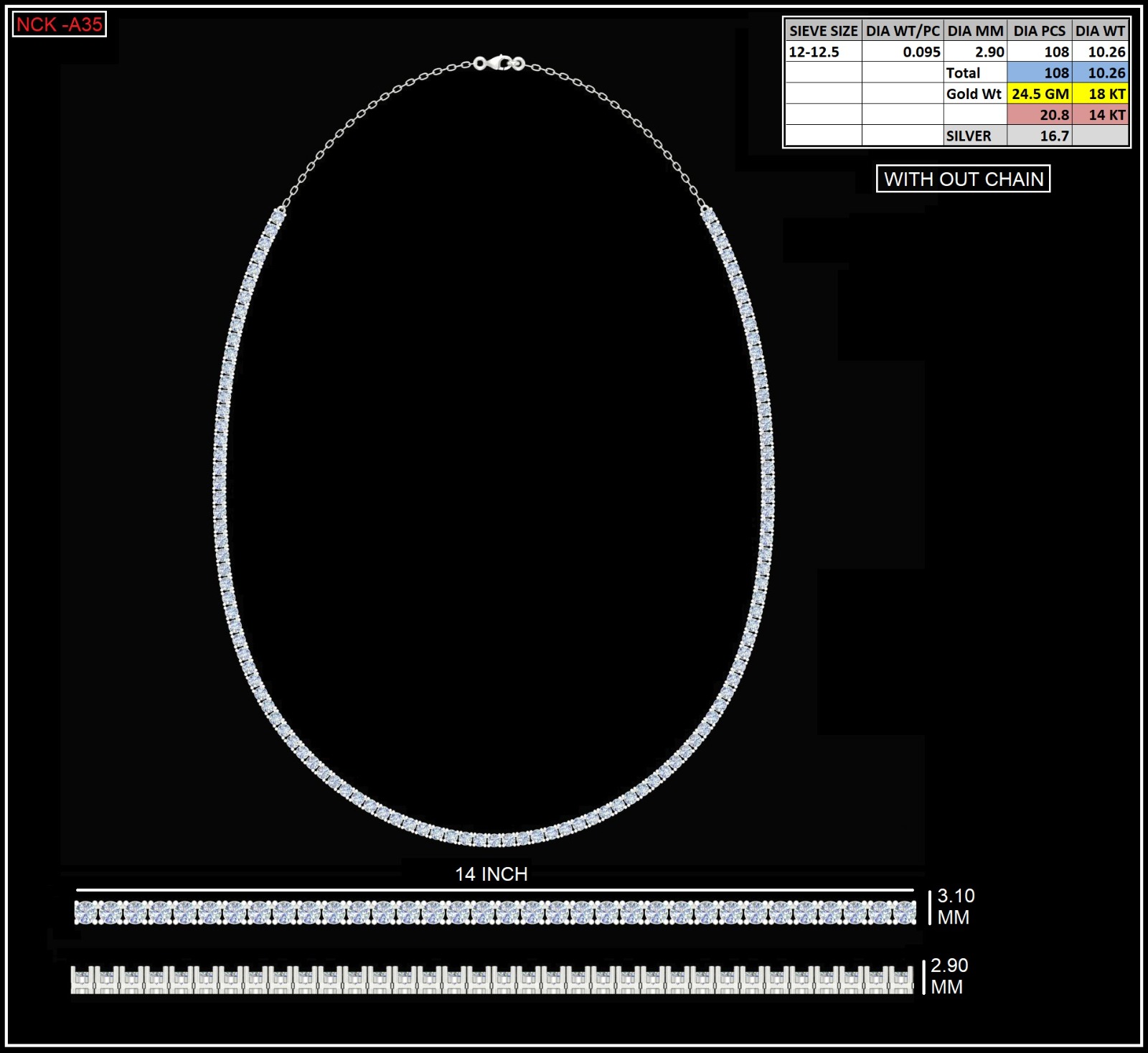Click the 2.90 MM height dimension label

pos(949,976)
